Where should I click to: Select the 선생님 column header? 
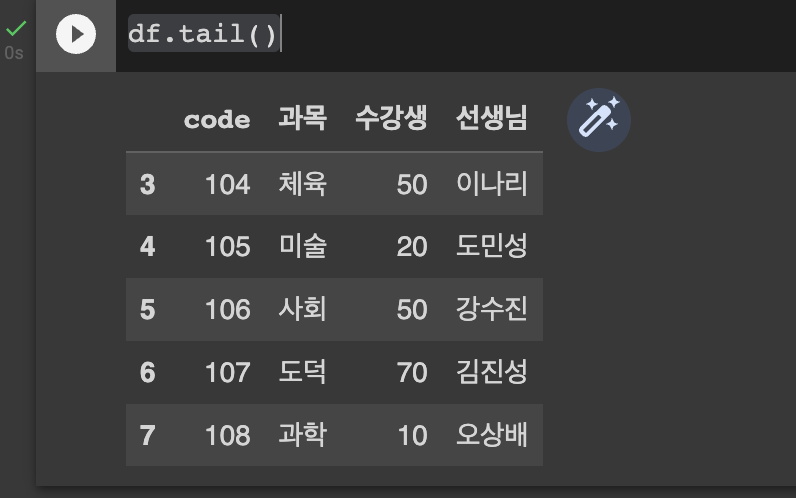[x=491, y=119]
